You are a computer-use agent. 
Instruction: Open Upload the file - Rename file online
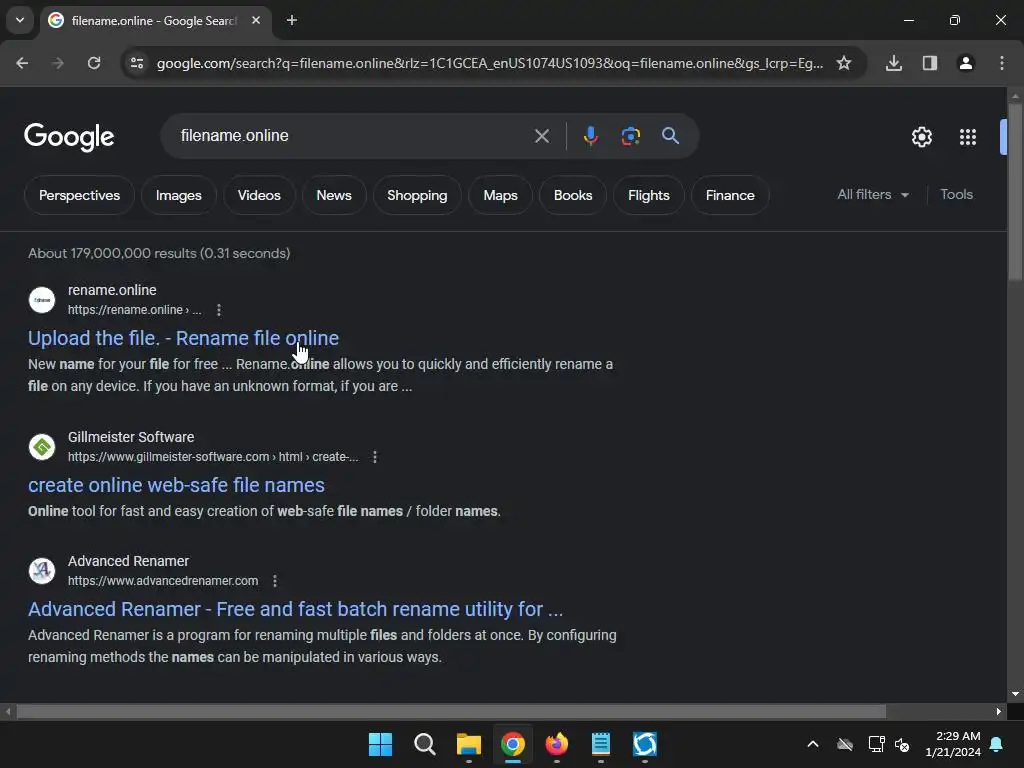click(x=184, y=338)
